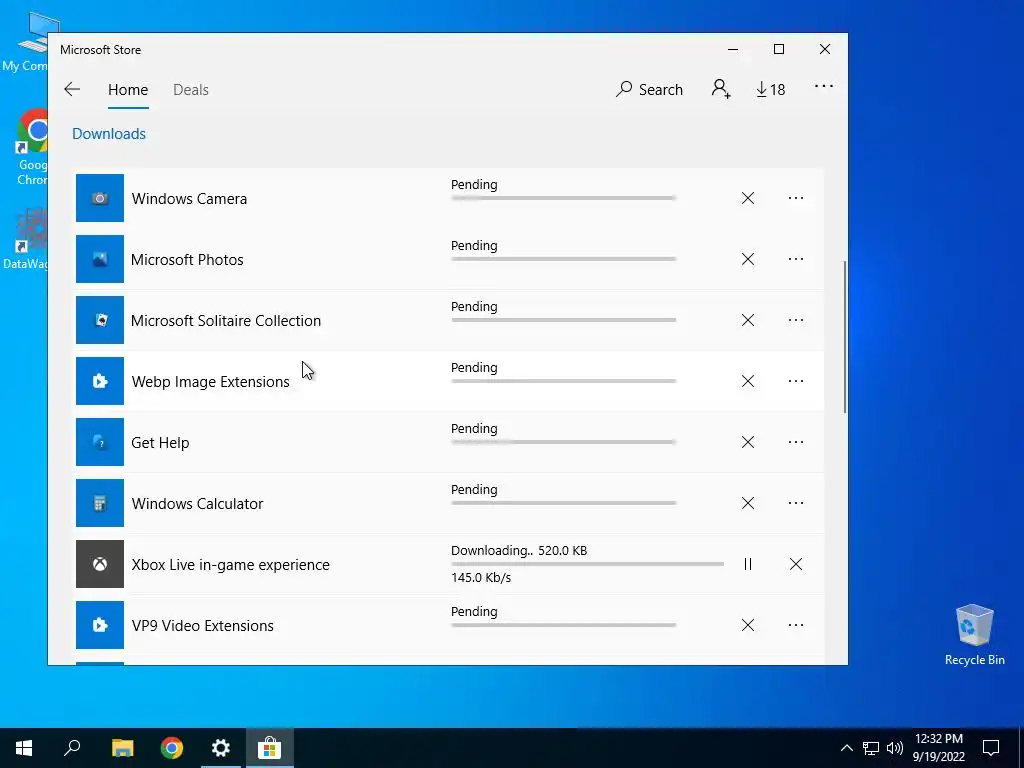This screenshot has width=1024, height=768.
Task: Click the Microsoft Solitaire Collection app icon
Action: [100, 320]
